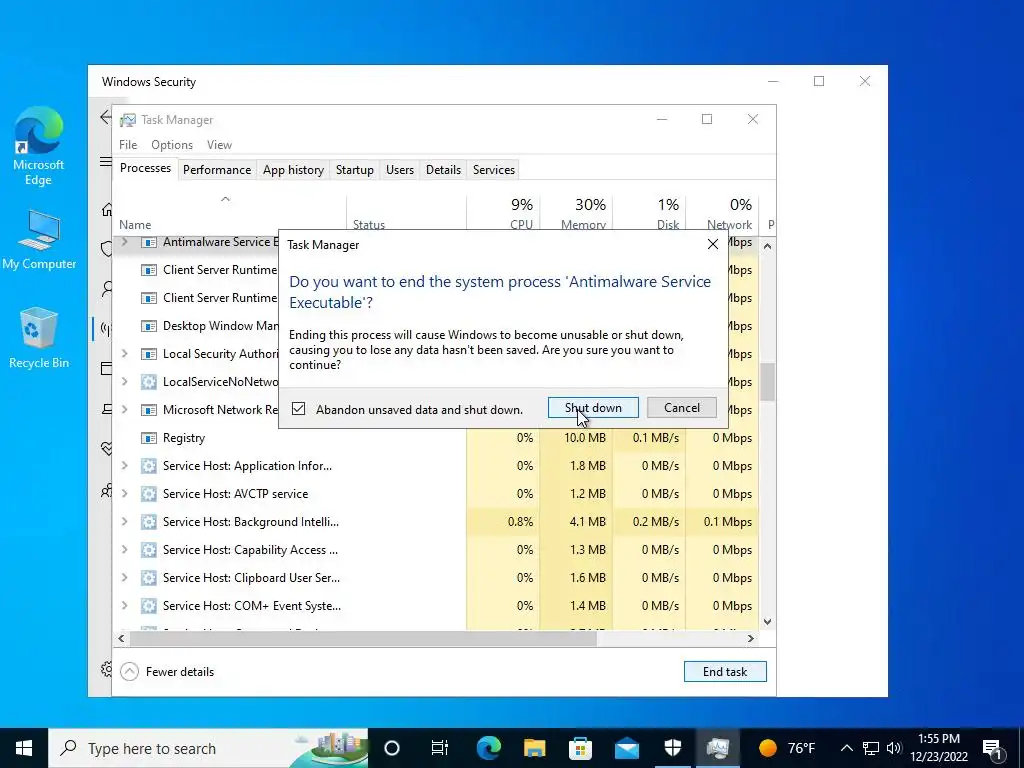Switch to the App history tab
Image resolution: width=1024 pixels, height=768 pixels.
pos(293,170)
